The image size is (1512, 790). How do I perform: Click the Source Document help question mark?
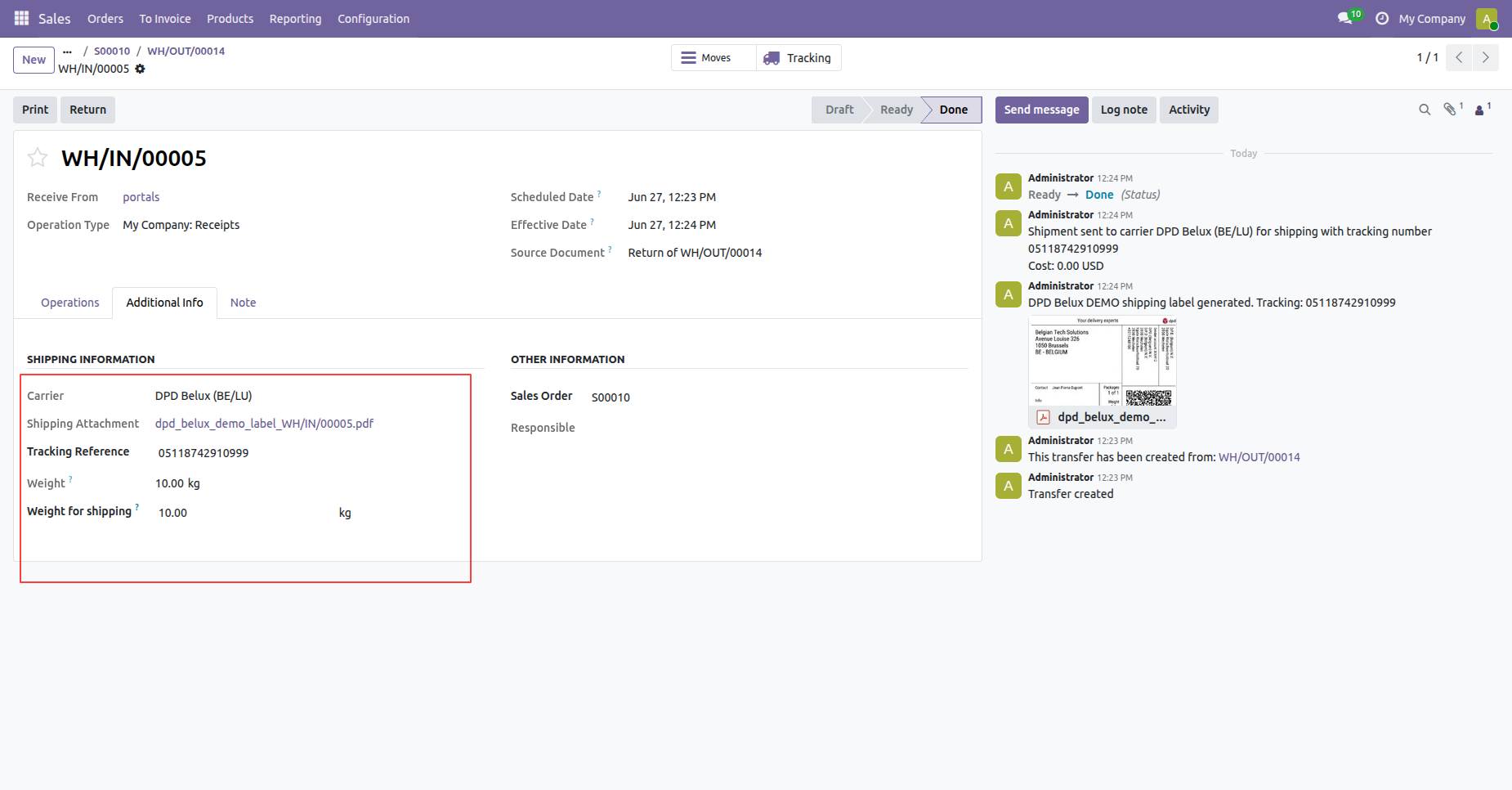pyautogui.click(x=610, y=249)
